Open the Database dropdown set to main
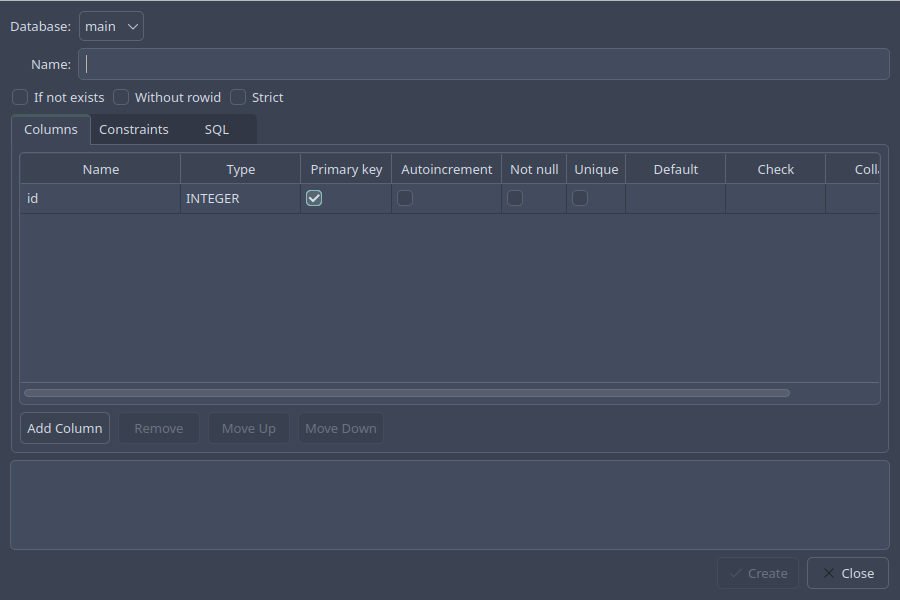The width and height of the screenshot is (900, 600). [111, 26]
